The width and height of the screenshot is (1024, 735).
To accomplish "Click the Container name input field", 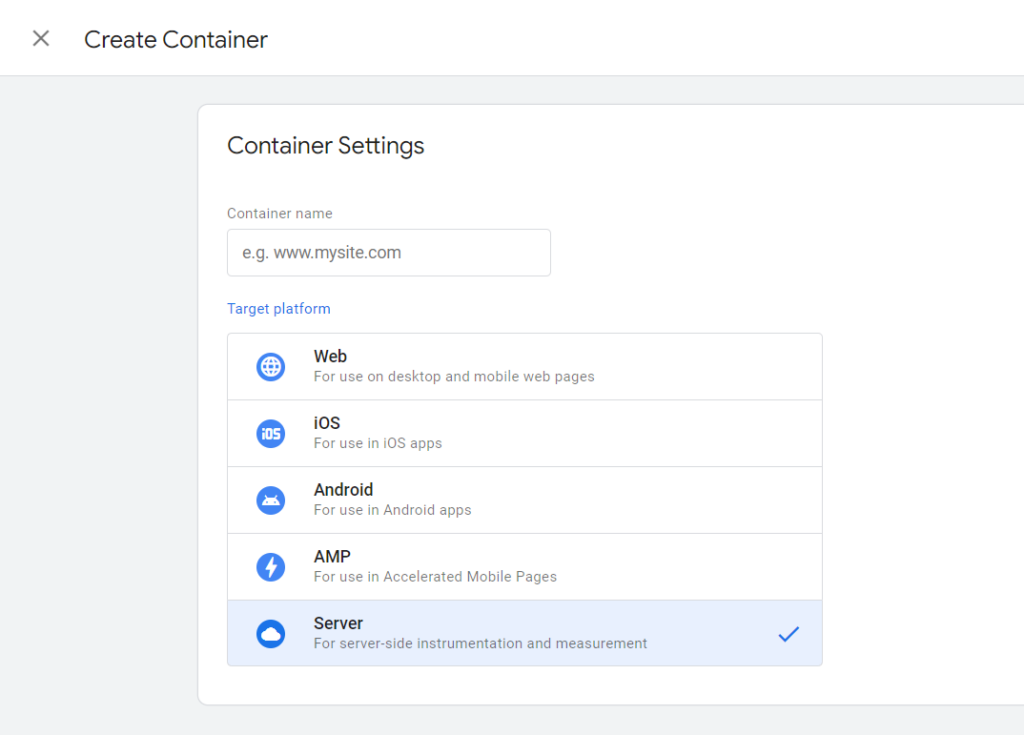I will coord(388,253).
